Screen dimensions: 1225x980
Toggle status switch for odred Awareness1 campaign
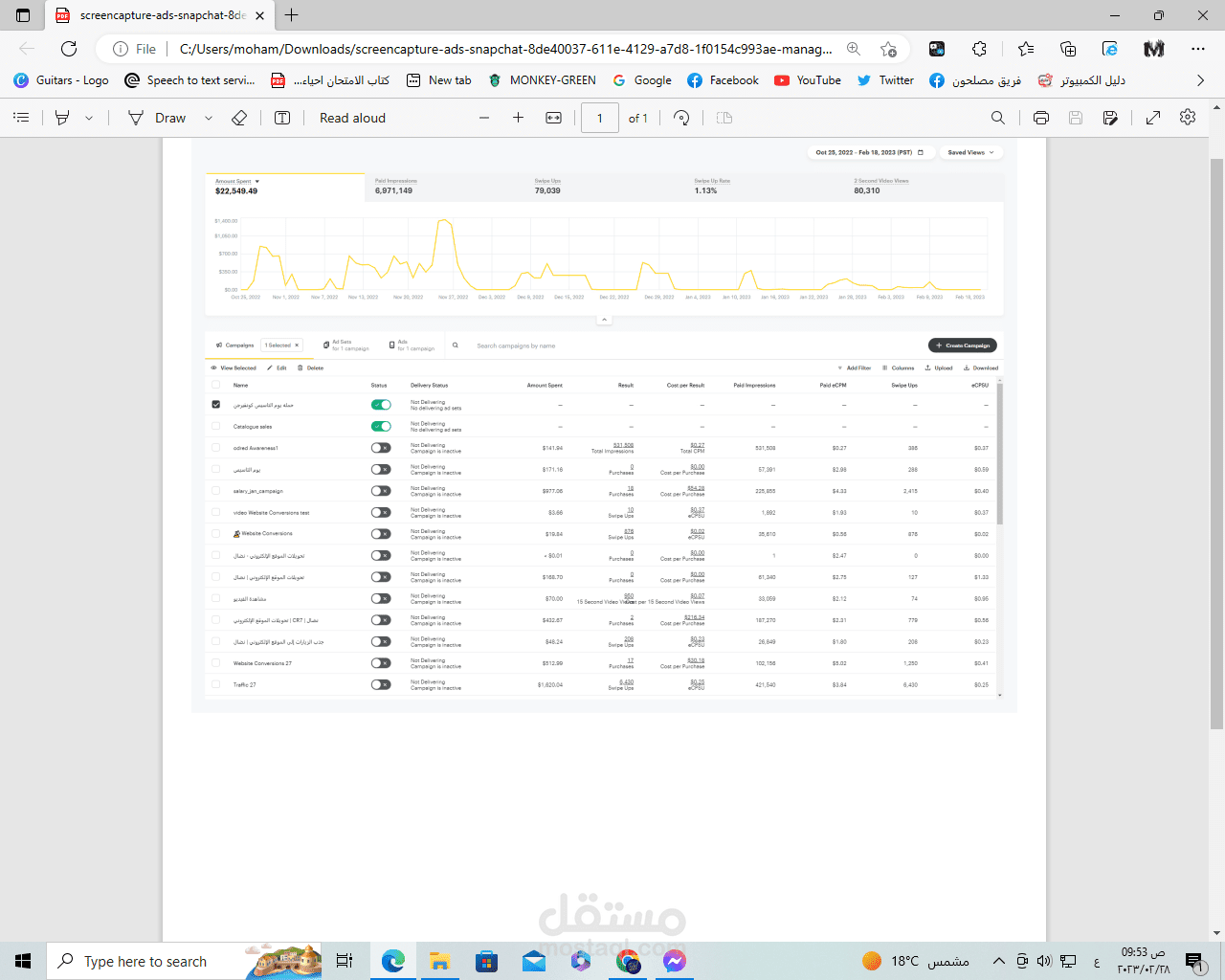click(x=381, y=448)
